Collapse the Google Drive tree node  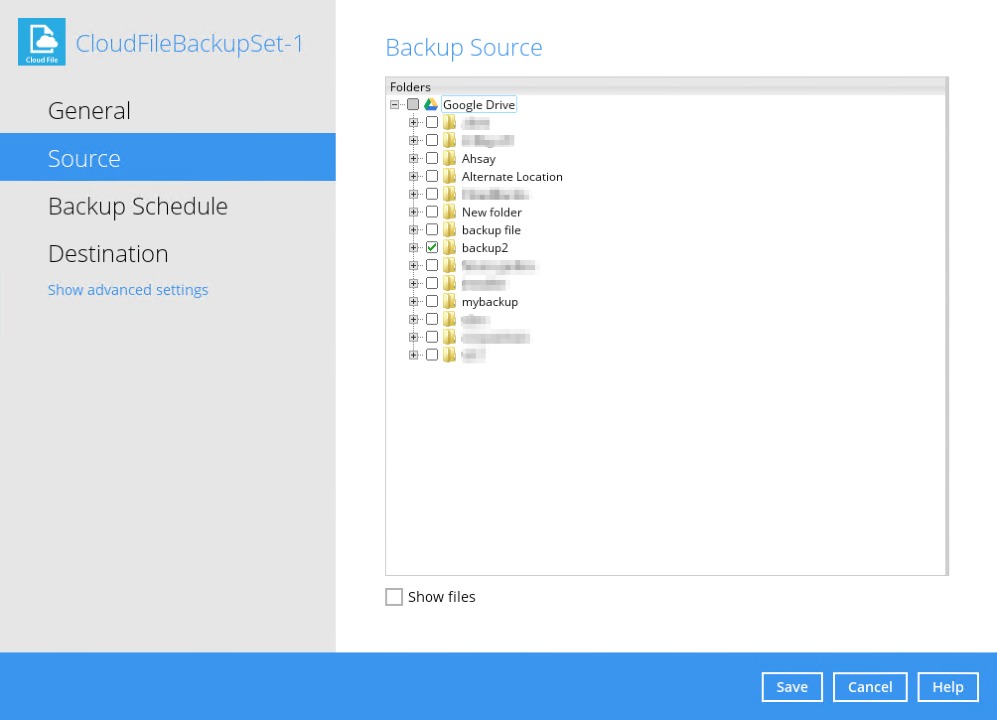click(x=395, y=103)
